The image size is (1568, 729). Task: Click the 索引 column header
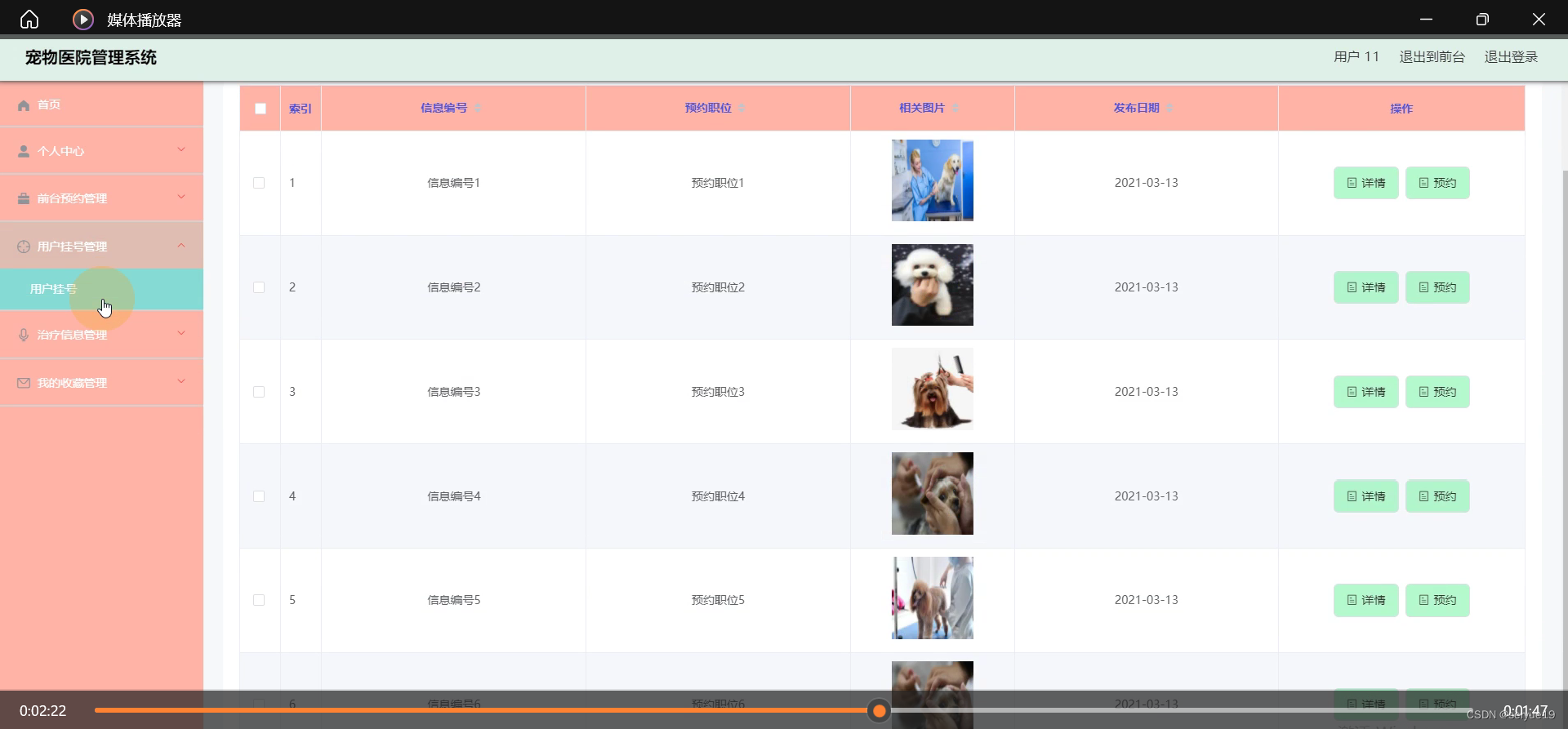click(301, 109)
